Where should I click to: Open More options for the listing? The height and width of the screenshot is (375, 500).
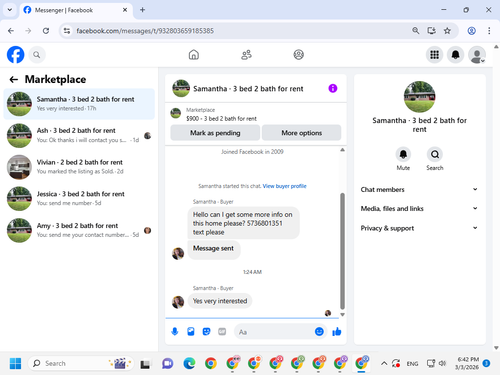(302, 133)
